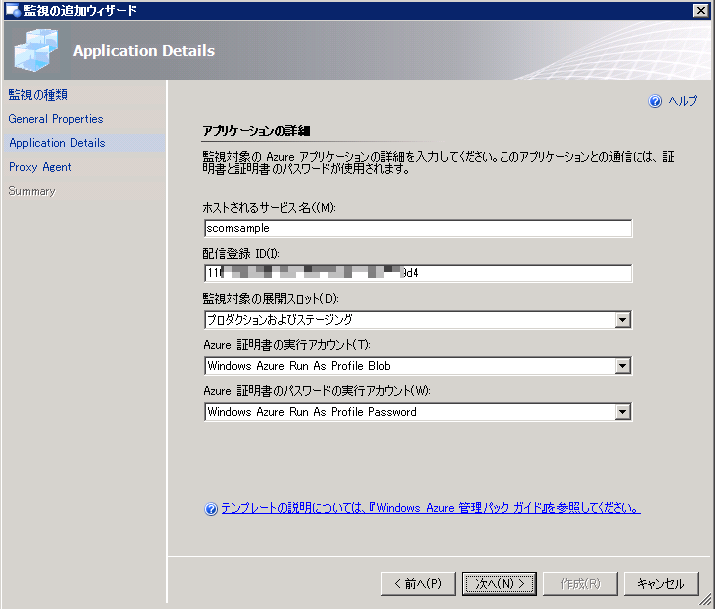Viewport: 715px width, 609px height.
Task: Click the 配信登録 ID(I) label
Action: click(x=241, y=254)
